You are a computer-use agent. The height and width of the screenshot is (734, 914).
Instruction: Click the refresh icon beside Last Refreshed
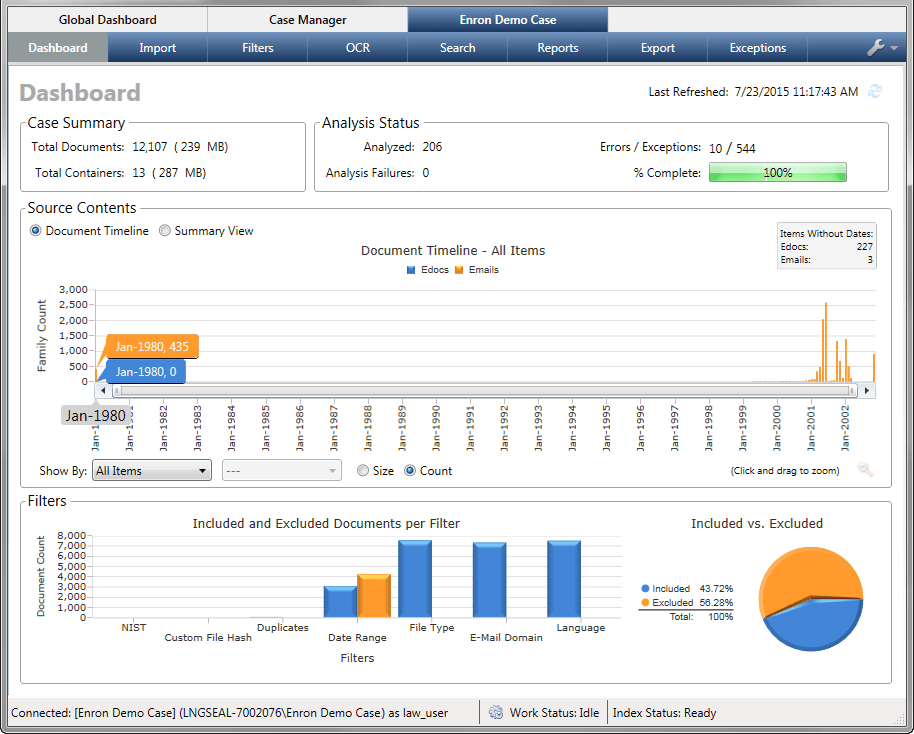coord(875,92)
